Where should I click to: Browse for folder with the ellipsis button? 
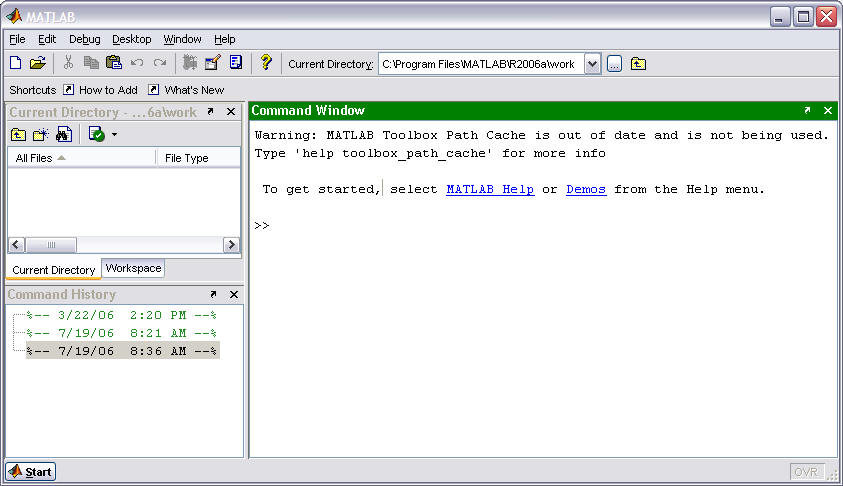[614, 64]
